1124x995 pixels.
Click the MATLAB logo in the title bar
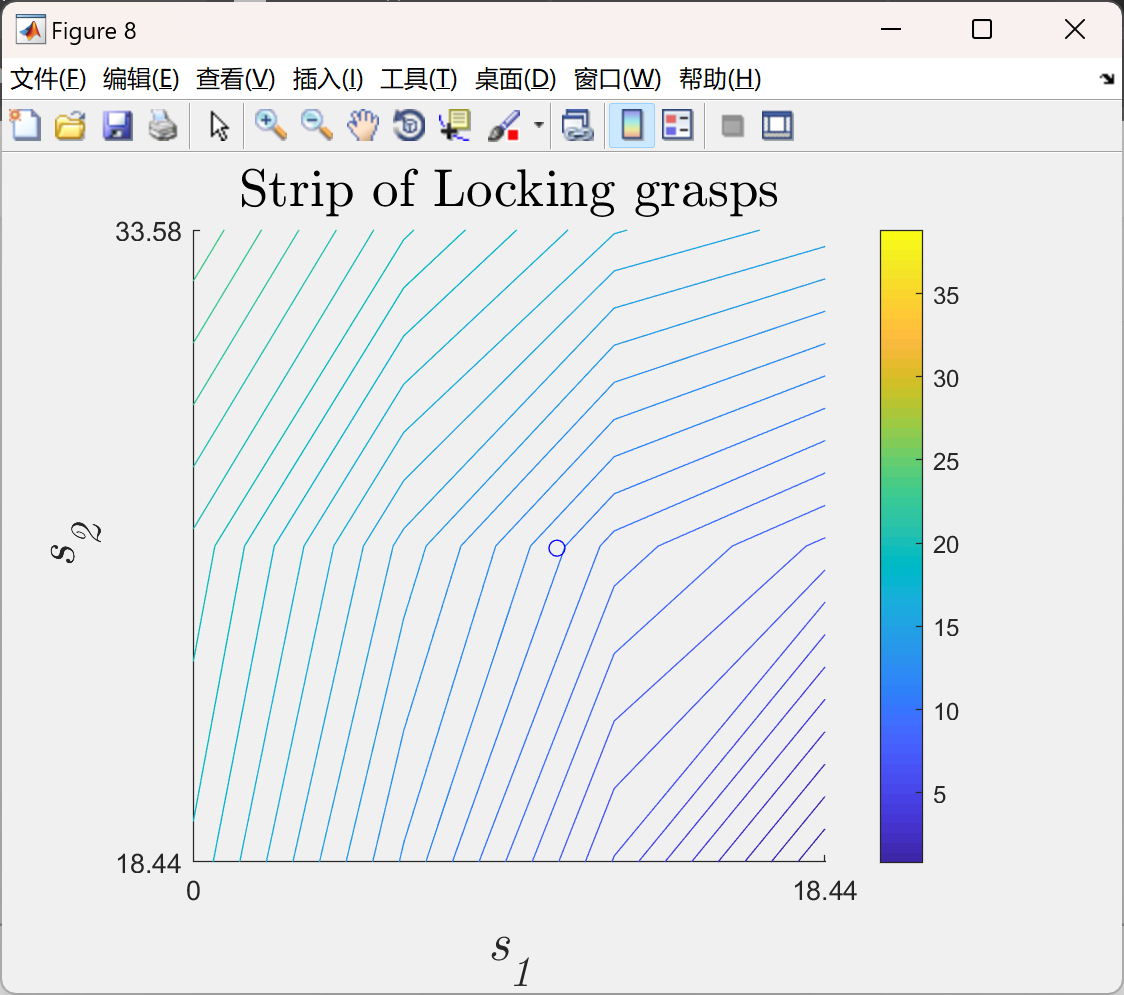[31, 29]
